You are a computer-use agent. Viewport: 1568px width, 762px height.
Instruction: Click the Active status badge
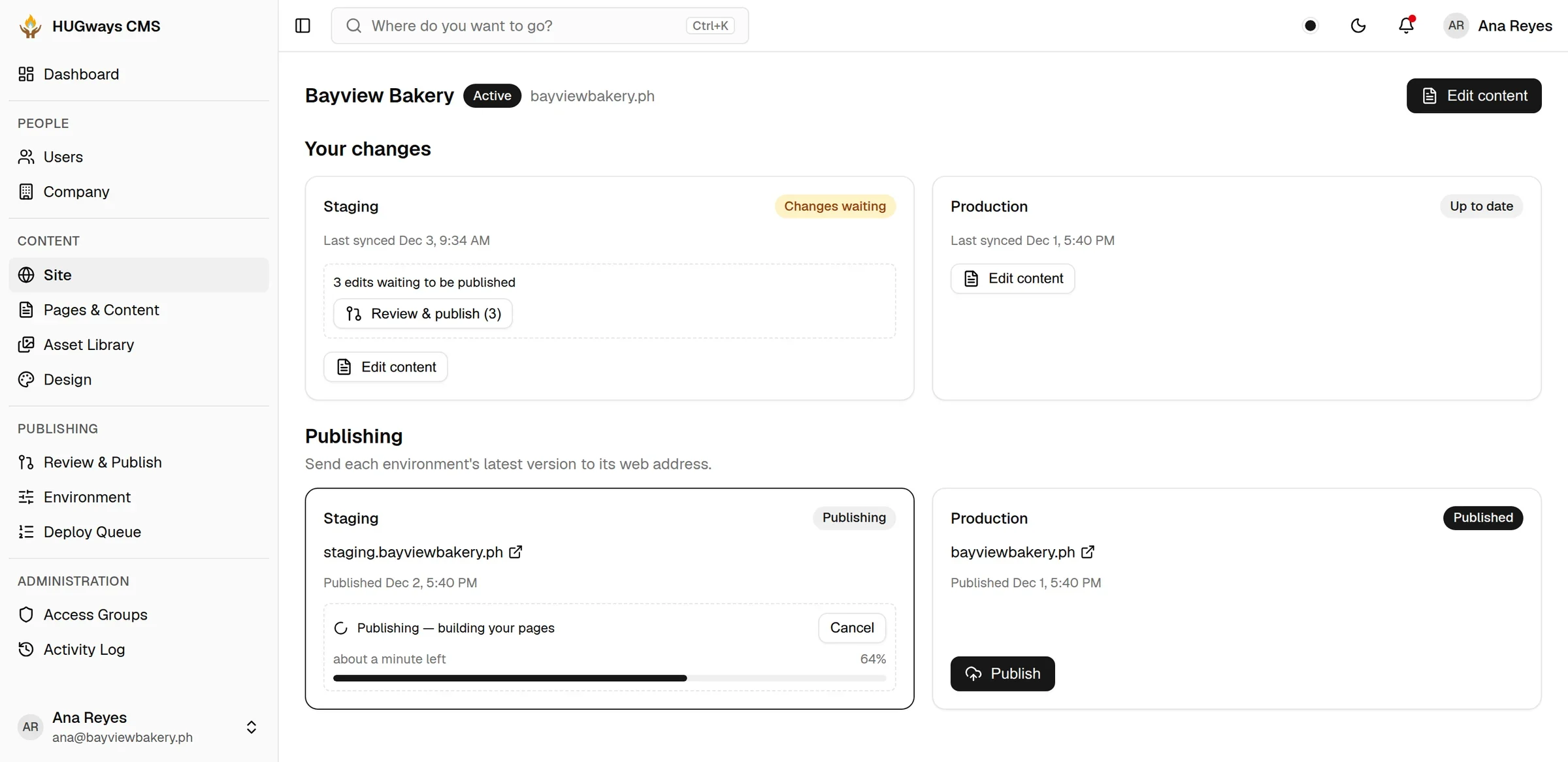[492, 96]
